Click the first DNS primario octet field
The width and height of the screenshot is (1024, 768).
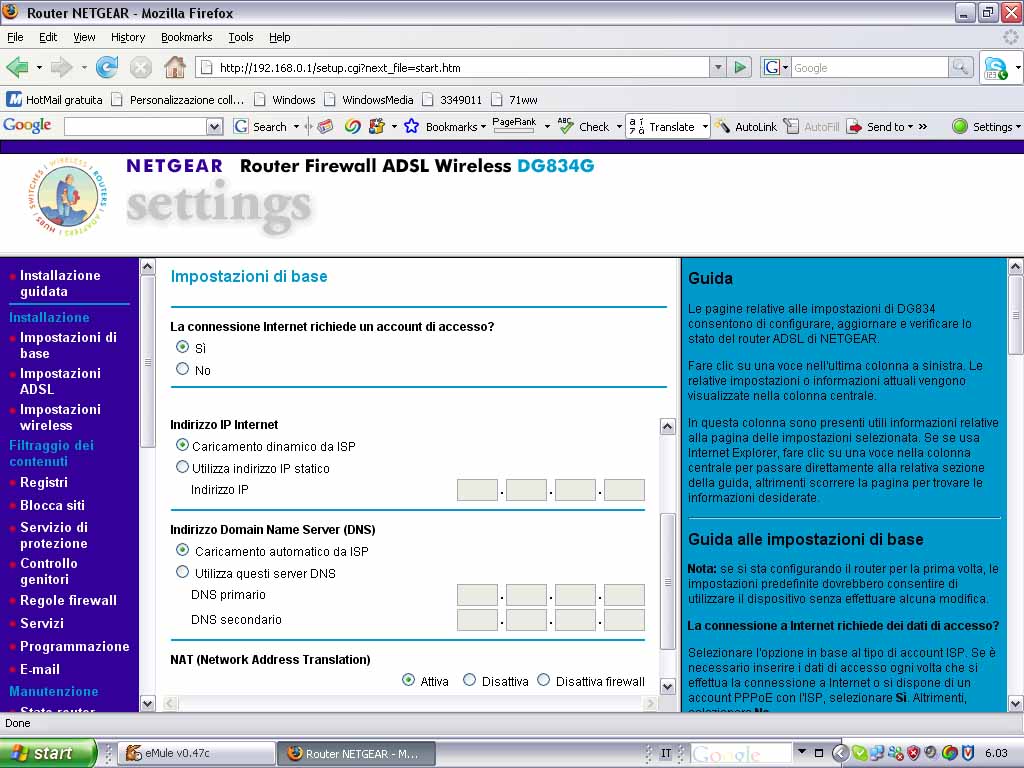pos(477,595)
